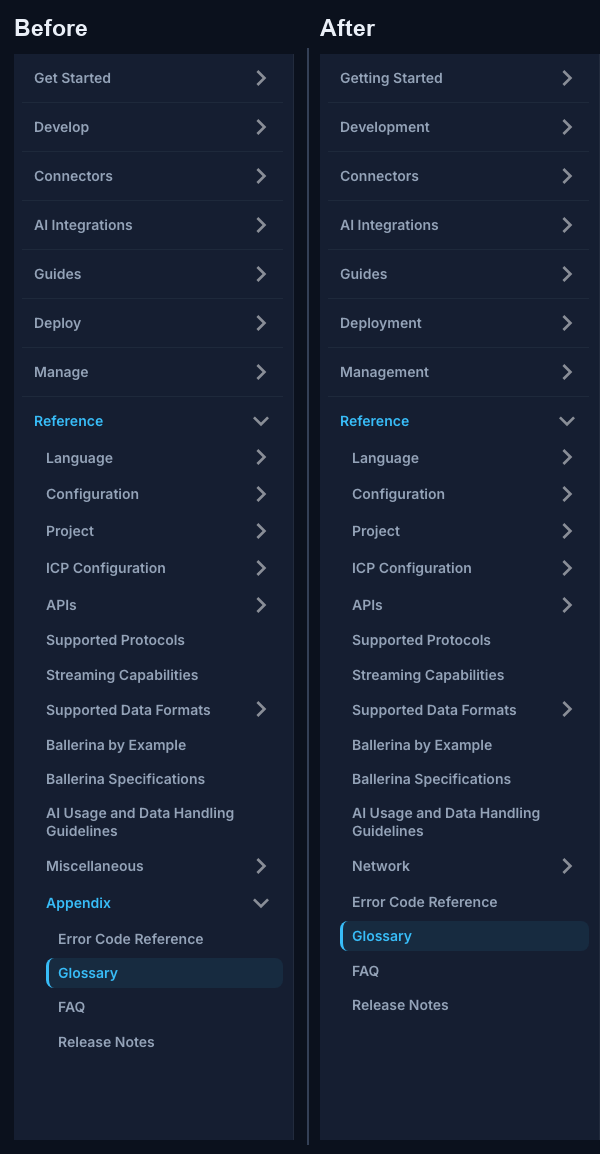Open AI Usage and Data Handling Guidelines in After panel
The image size is (600, 1154).
445,822
